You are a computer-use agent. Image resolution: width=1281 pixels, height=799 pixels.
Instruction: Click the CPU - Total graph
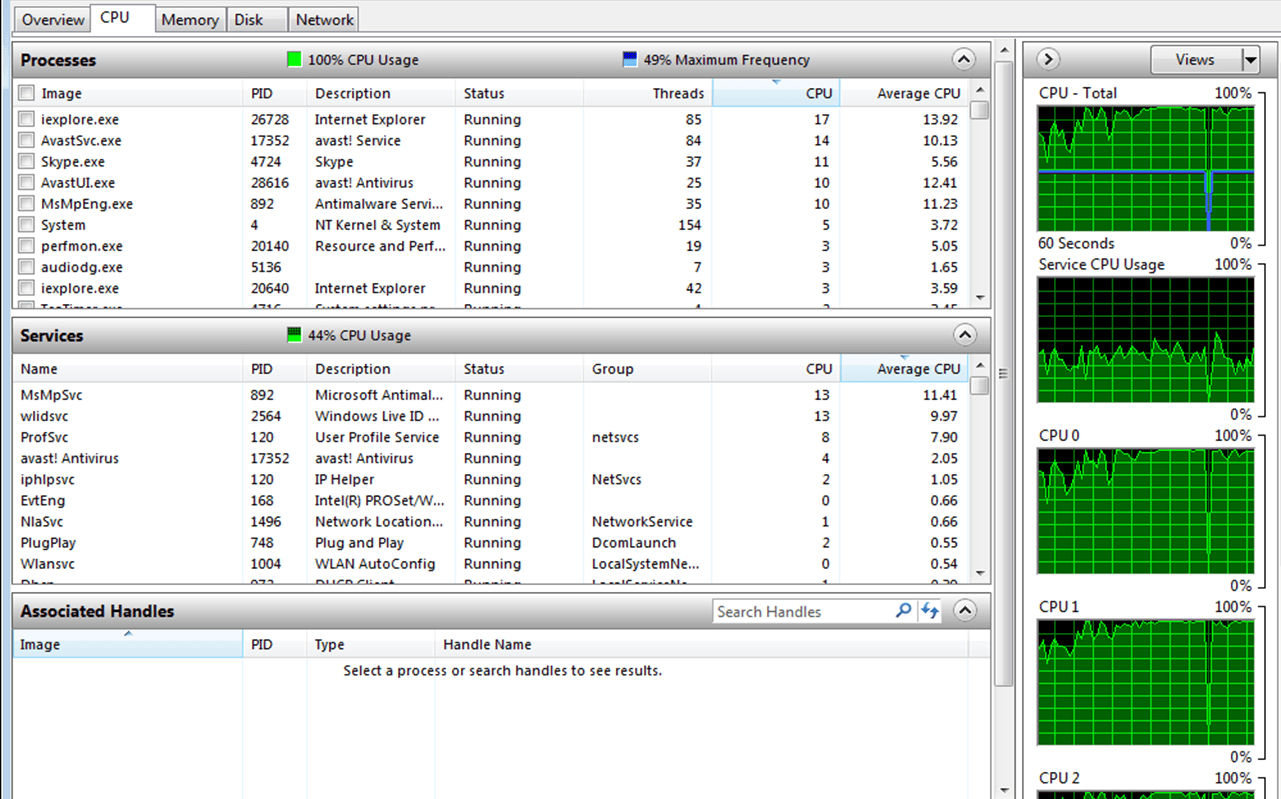(x=1146, y=169)
